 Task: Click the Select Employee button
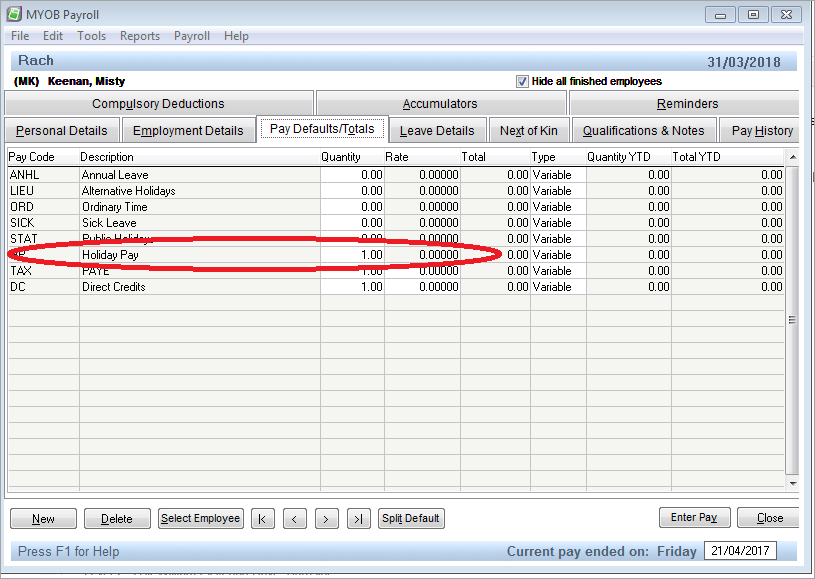pos(201,518)
